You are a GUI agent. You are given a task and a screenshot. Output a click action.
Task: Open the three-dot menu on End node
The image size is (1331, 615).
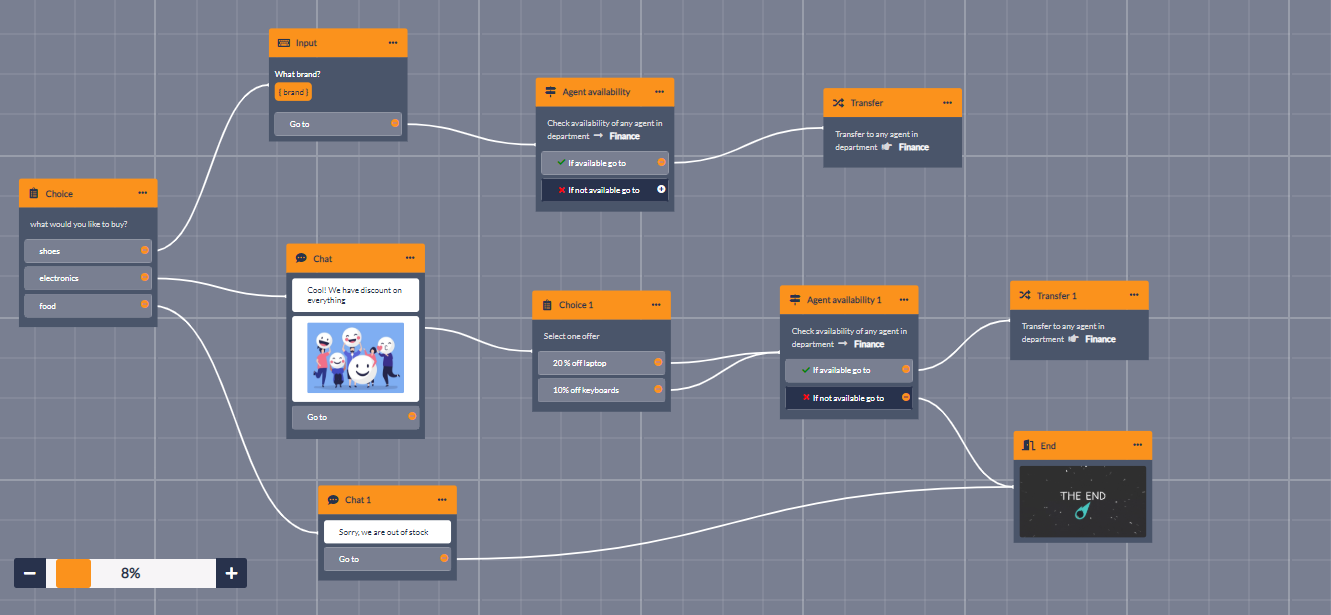pyautogui.click(x=1137, y=446)
